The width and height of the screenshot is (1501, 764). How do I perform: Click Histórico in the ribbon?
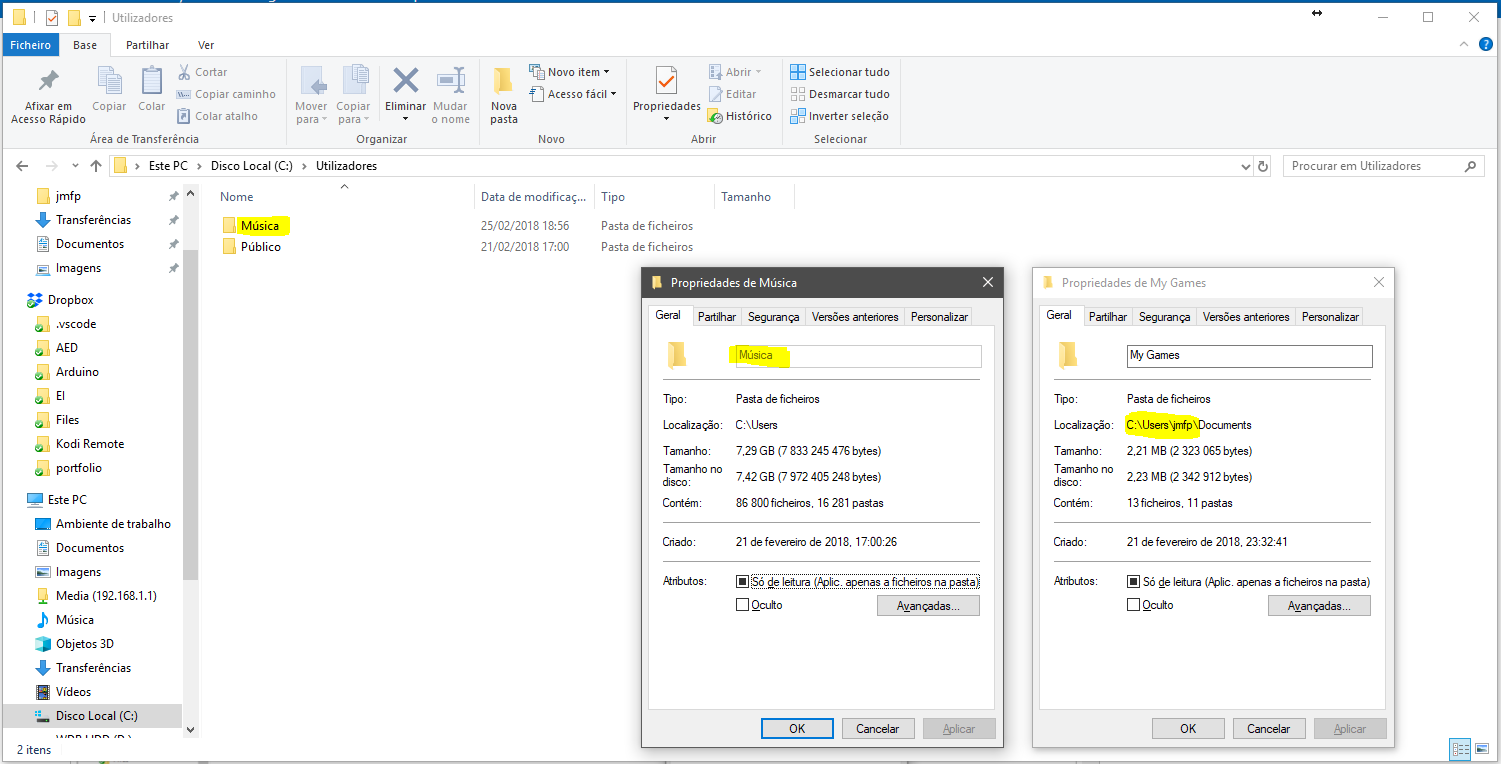click(740, 116)
